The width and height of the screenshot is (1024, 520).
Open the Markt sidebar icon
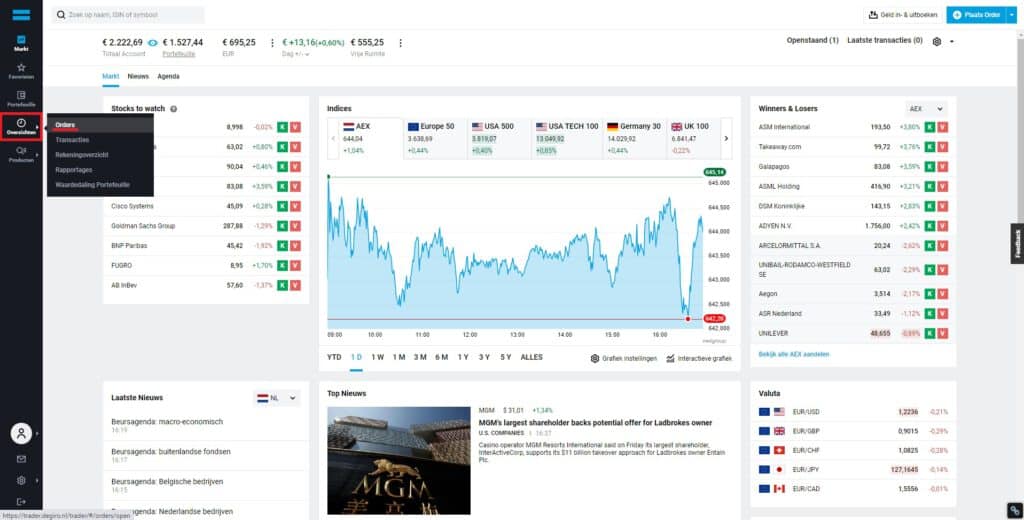coord(21,42)
